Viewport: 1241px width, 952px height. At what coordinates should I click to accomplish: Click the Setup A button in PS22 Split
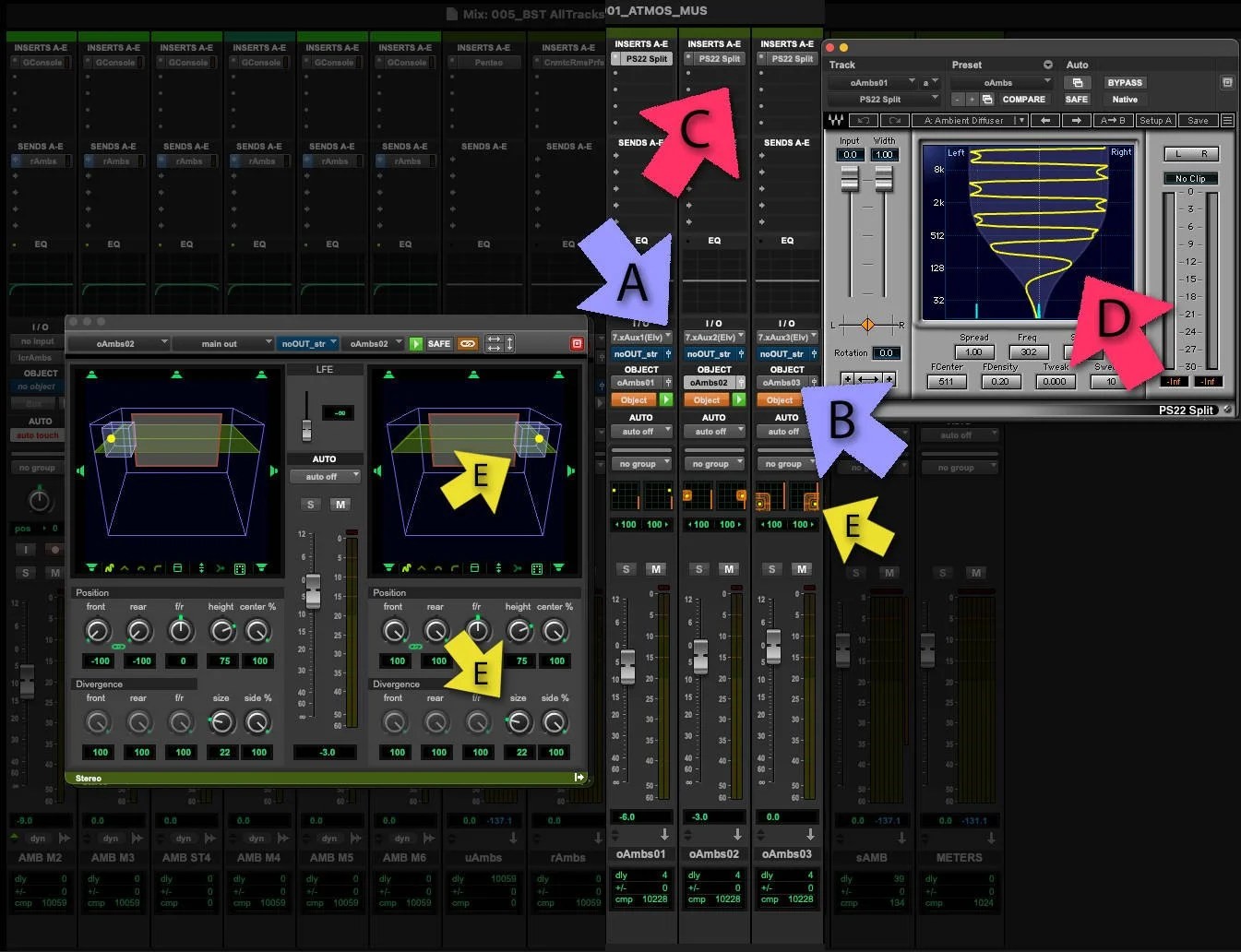tap(1155, 120)
